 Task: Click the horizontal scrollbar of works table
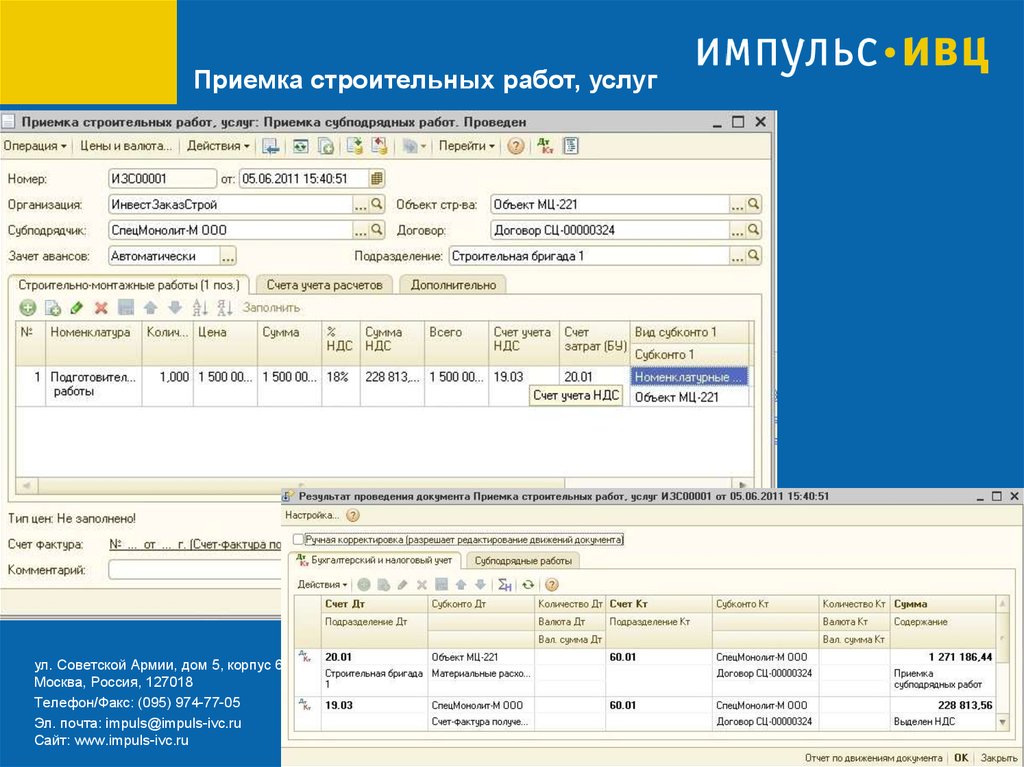tap(380, 485)
